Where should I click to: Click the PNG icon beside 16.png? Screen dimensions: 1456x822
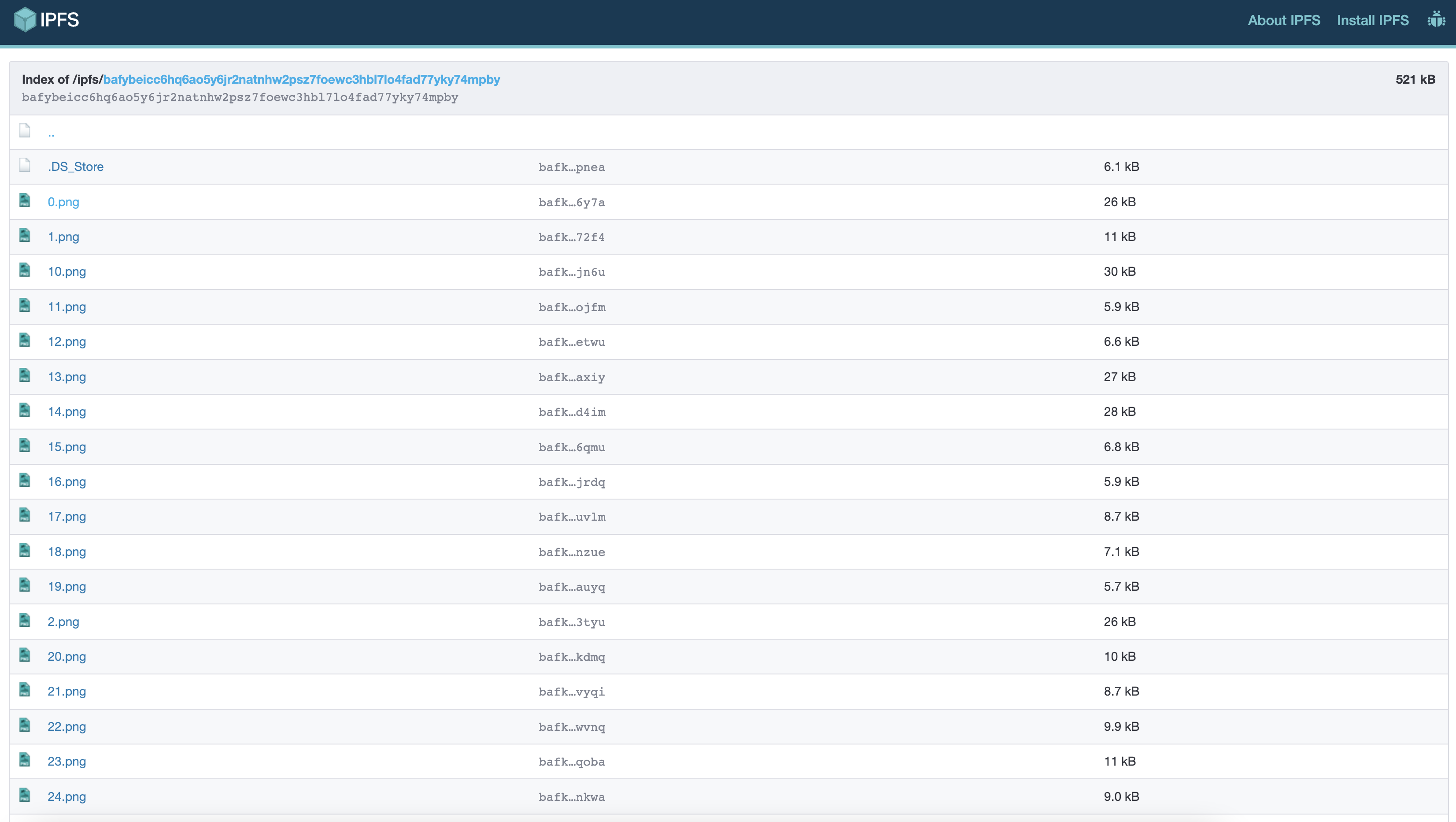pos(25,480)
